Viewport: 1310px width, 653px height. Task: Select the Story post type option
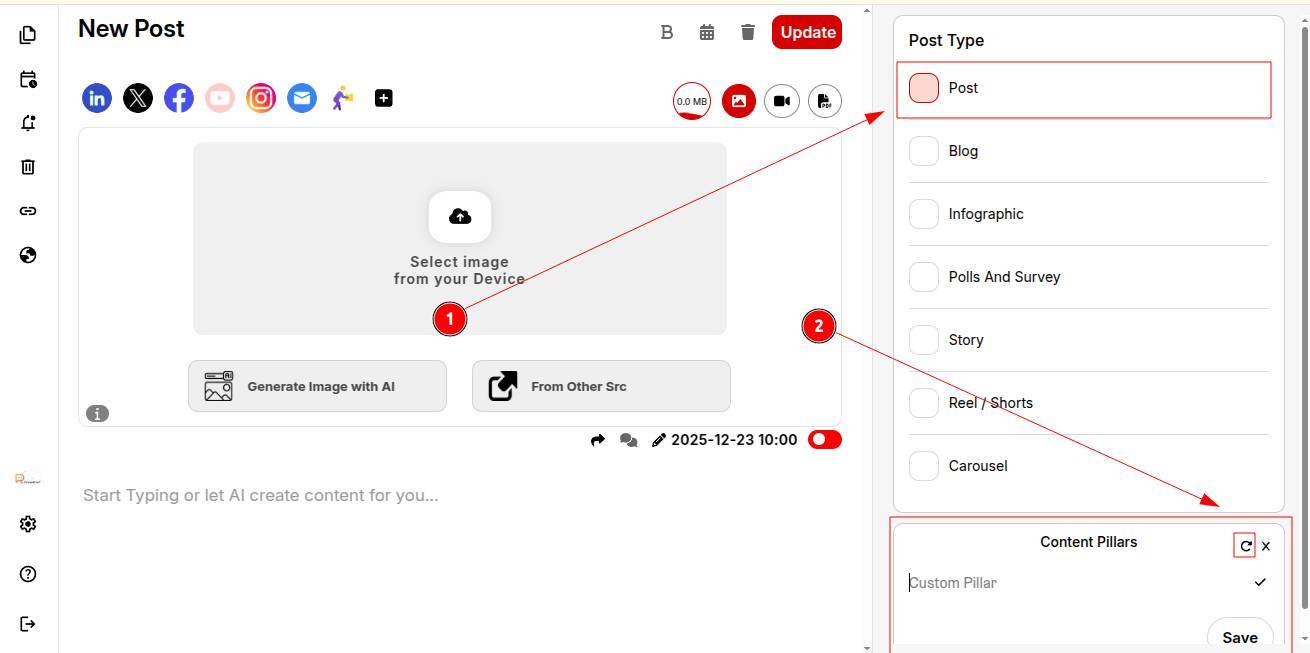click(x=966, y=340)
